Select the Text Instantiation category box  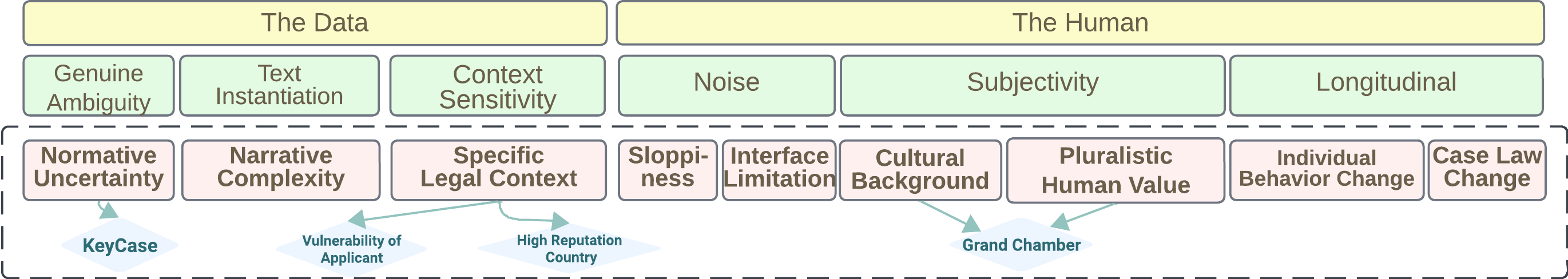point(279,86)
